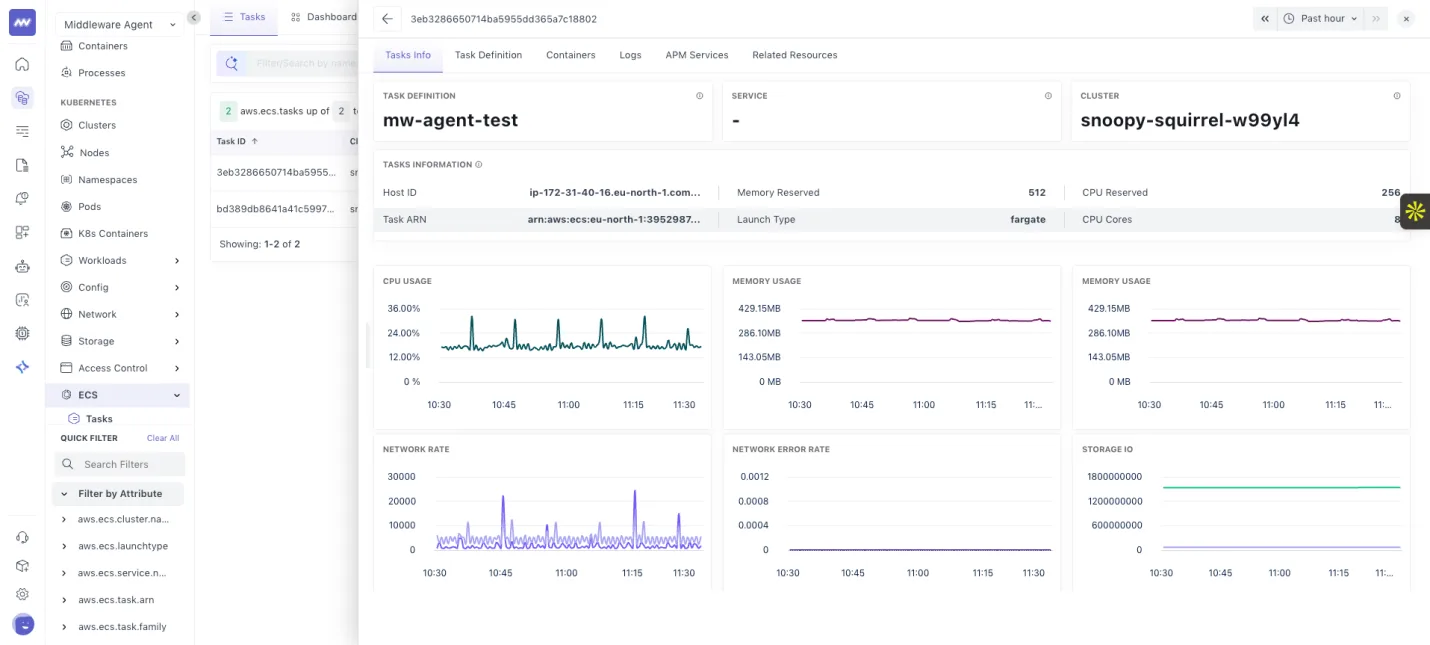Expand aws.ecs.task.arn filter

coord(65,600)
